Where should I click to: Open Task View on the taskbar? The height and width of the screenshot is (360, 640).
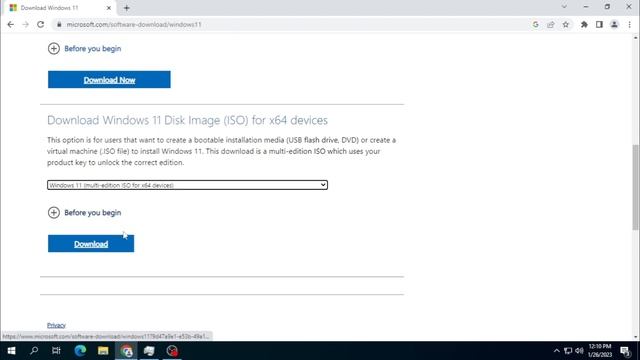pos(56,351)
